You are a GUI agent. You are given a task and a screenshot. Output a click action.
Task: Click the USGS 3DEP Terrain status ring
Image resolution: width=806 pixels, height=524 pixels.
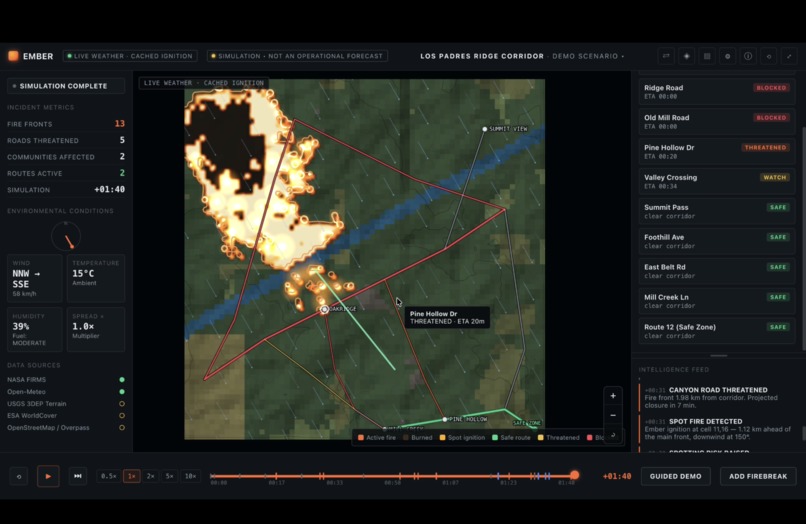(122, 404)
